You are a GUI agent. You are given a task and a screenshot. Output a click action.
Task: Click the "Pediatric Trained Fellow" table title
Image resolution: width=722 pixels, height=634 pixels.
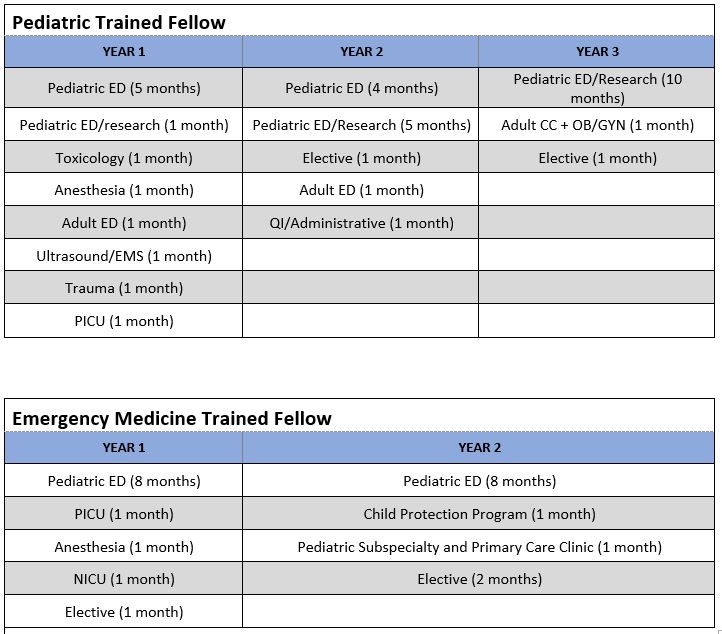click(119, 22)
